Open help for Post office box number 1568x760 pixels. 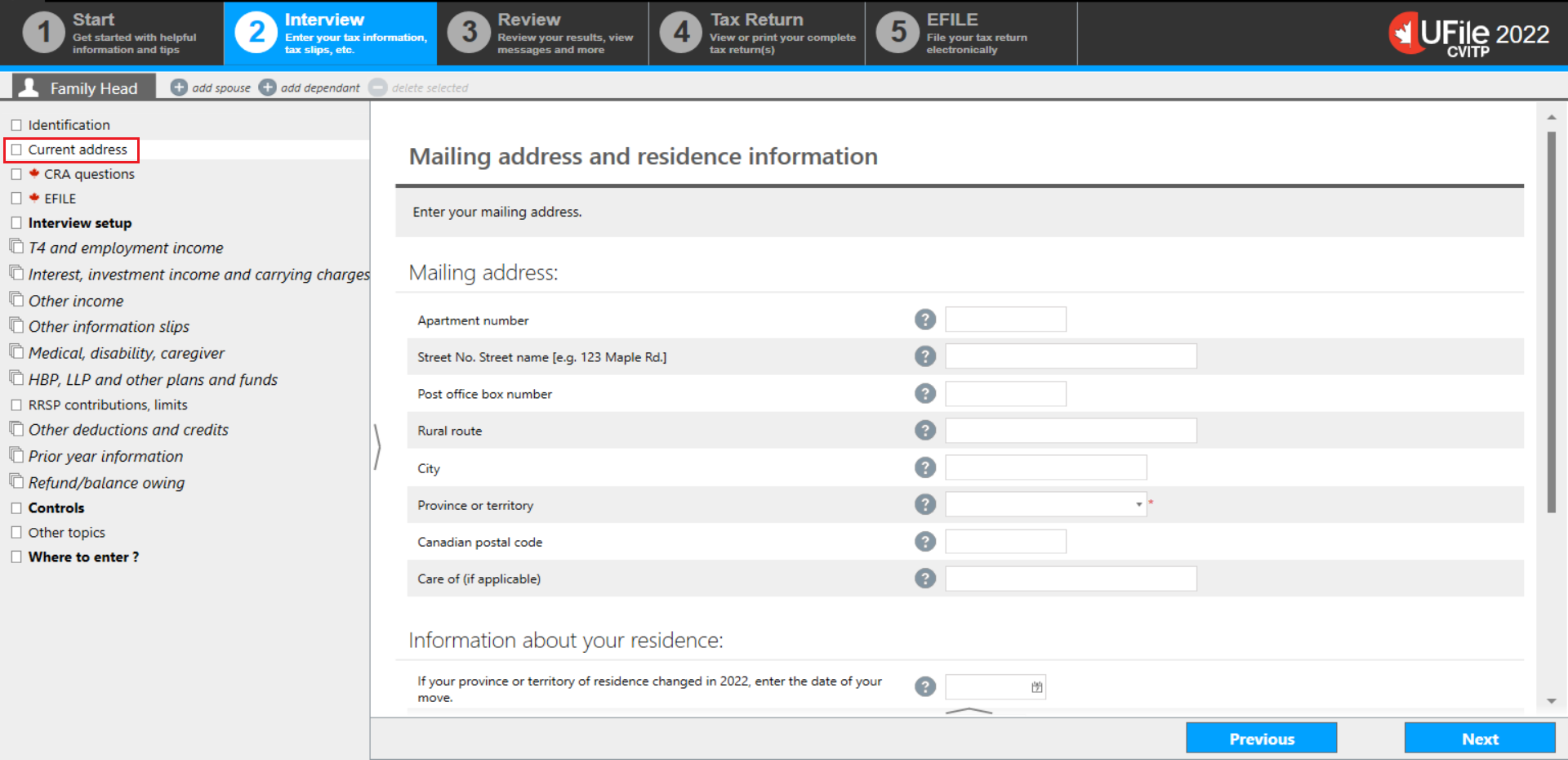click(x=924, y=394)
